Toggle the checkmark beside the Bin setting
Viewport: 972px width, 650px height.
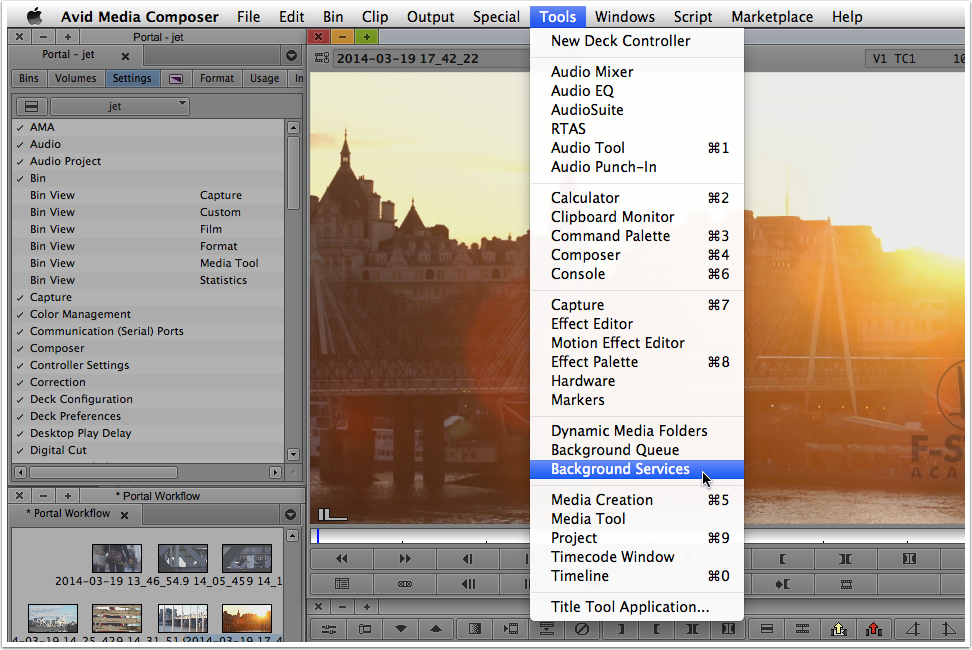20,178
